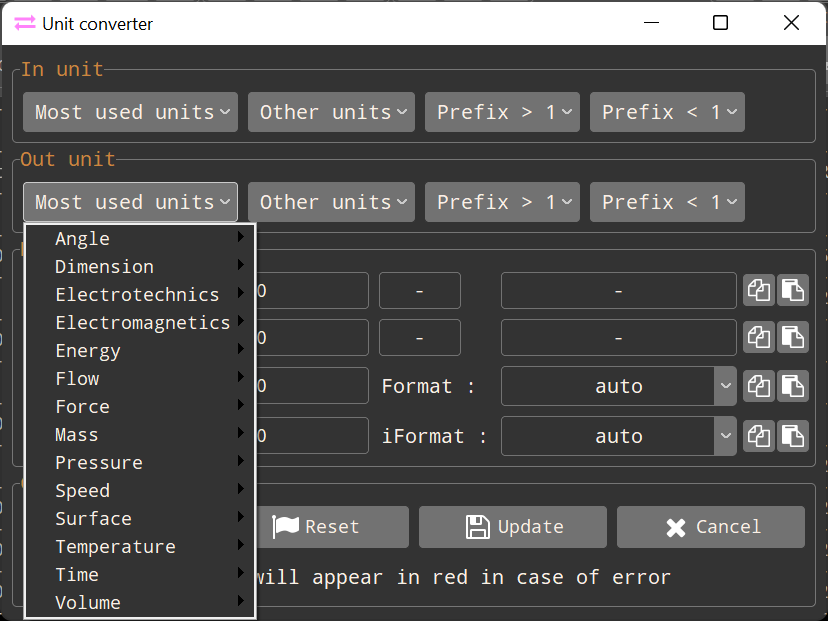The height and width of the screenshot is (621, 828).
Task: Open the In unit 'Most used units' dropdown
Action: (x=130, y=112)
